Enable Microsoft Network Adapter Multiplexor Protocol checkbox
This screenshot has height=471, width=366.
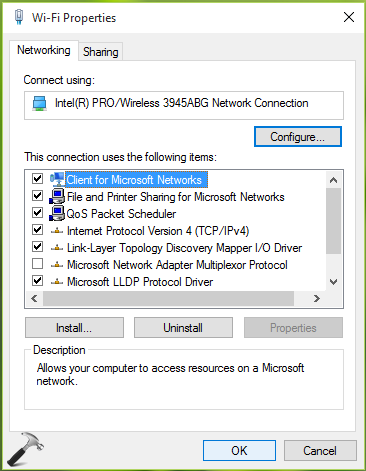point(37,264)
